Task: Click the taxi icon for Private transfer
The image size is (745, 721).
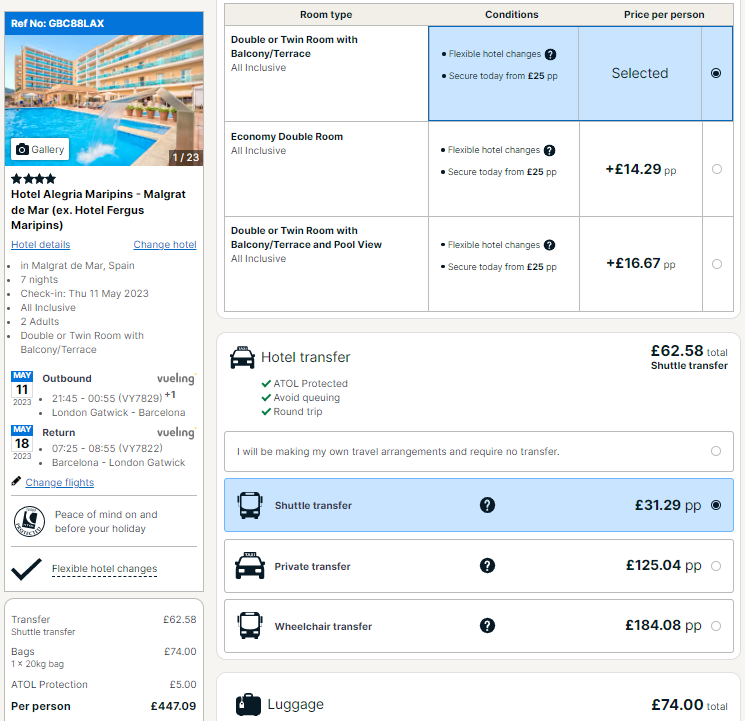Action: pyautogui.click(x=250, y=565)
